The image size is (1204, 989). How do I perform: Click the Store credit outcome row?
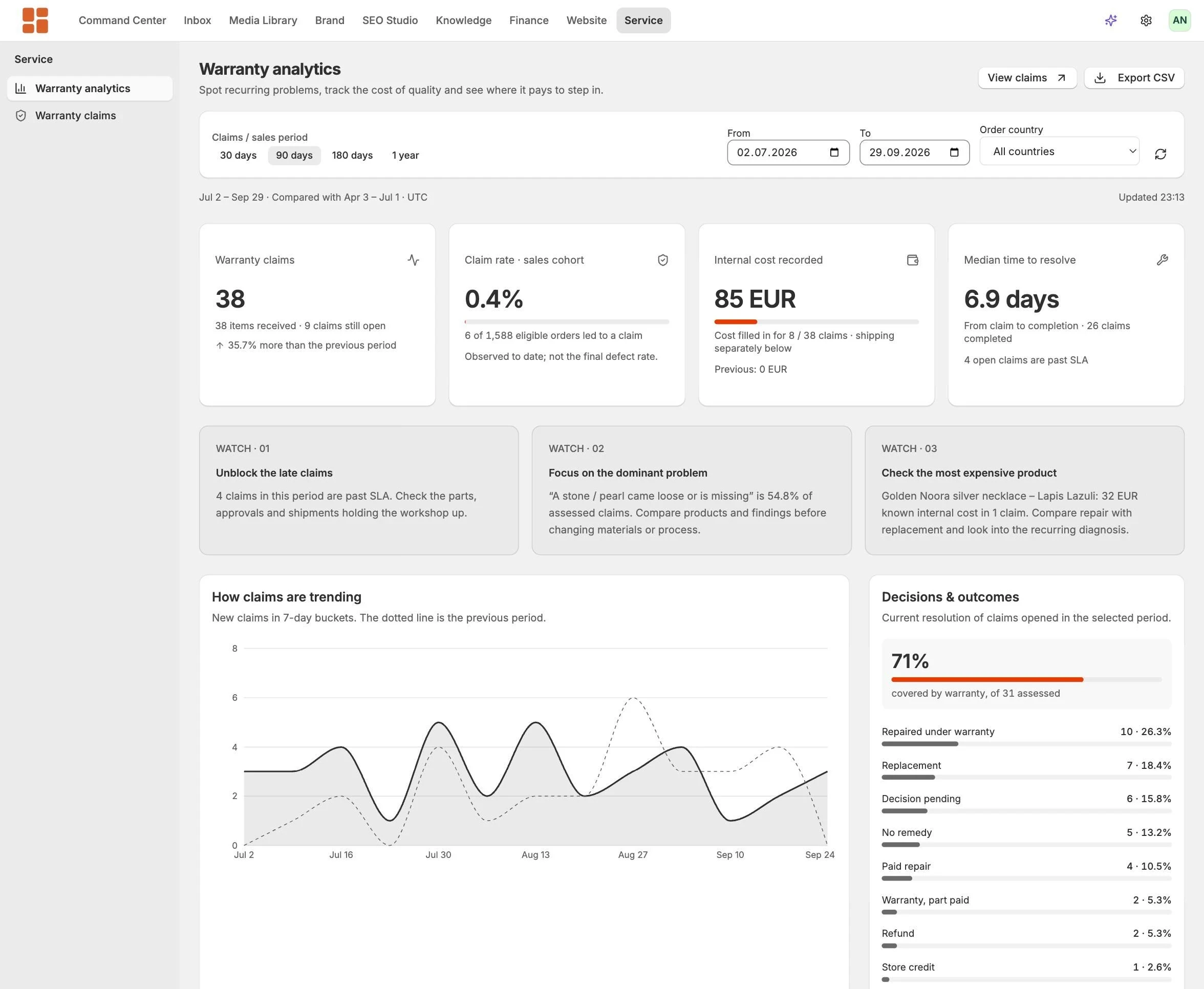1026,972
